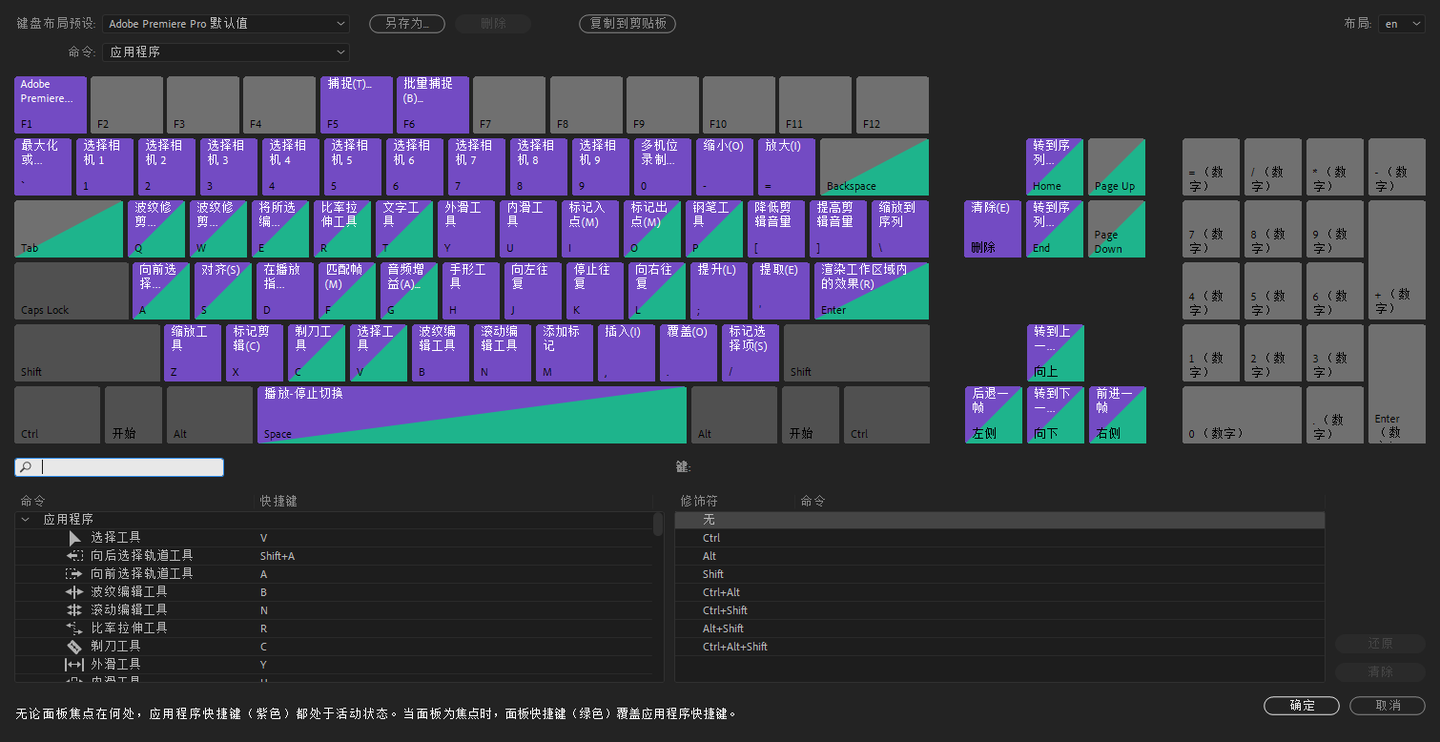Click the F12 key
Image resolution: width=1440 pixels, height=742 pixels.
[x=892, y=105]
